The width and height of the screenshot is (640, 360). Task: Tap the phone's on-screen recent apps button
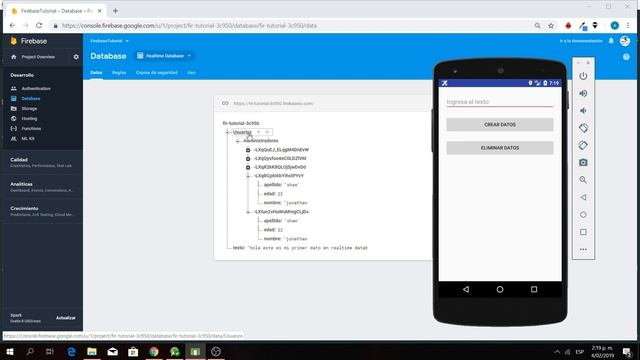pos(534,289)
